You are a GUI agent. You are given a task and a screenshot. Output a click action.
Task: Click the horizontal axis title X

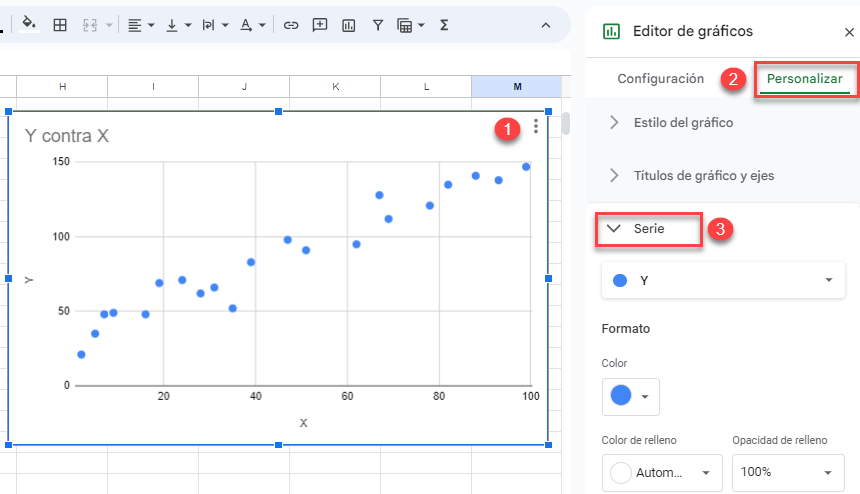303,423
